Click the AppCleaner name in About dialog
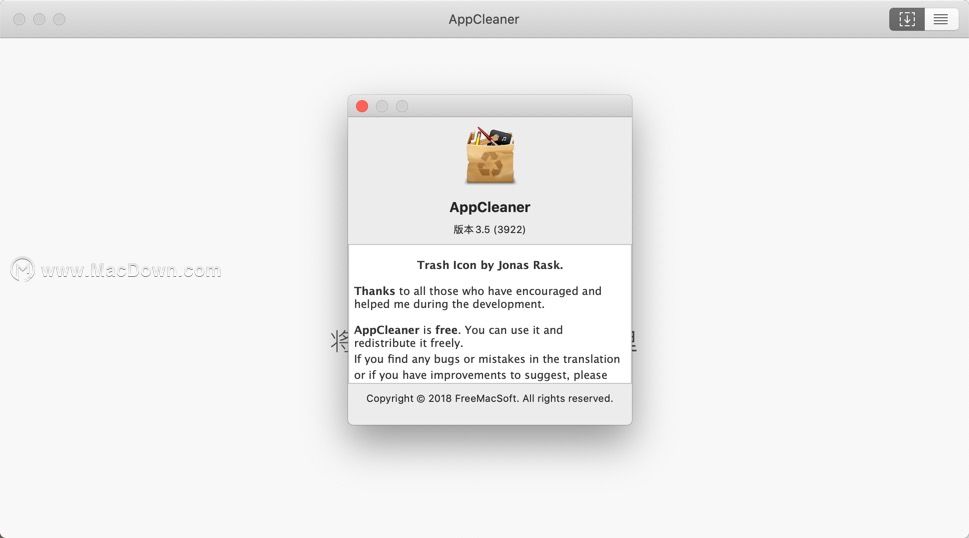Viewport: 969px width, 538px height. pos(489,207)
